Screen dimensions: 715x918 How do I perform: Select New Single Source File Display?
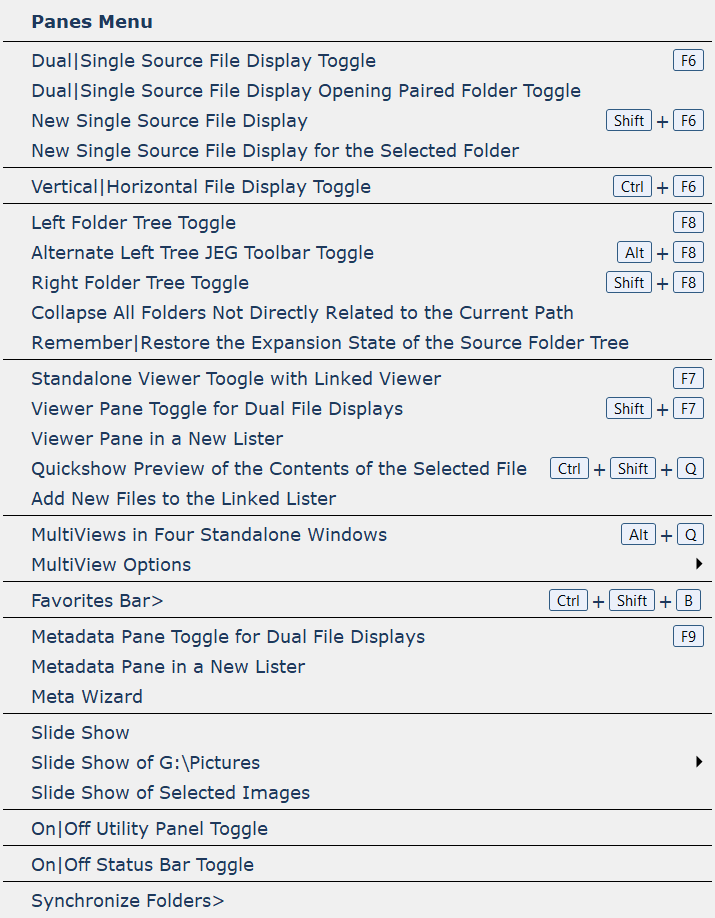(169, 121)
